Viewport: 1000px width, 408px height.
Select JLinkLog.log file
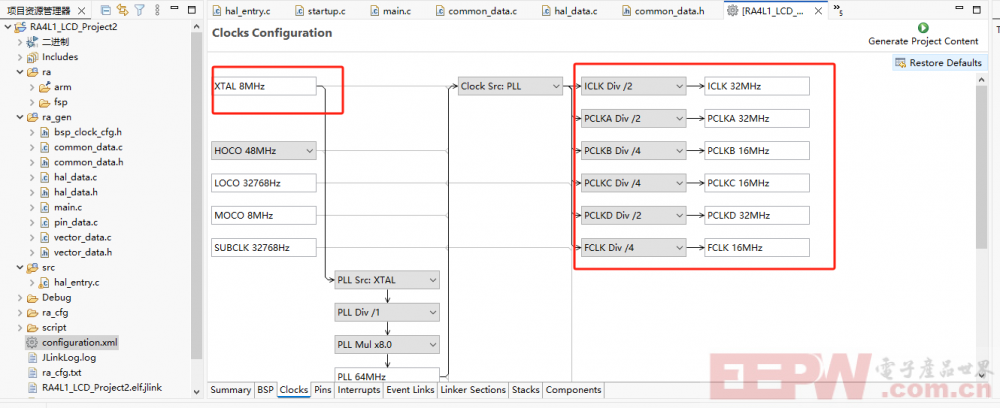tap(69, 358)
